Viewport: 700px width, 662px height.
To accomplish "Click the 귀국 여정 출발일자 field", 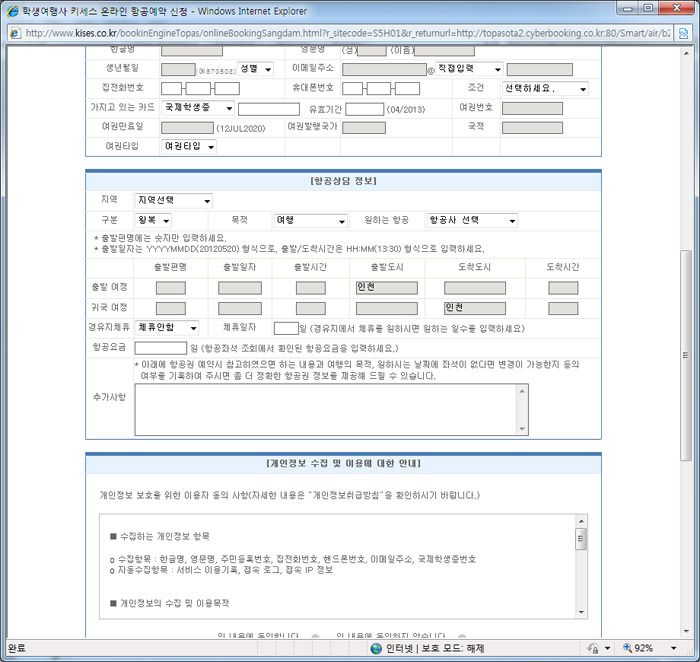I will (x=240, y=308).
